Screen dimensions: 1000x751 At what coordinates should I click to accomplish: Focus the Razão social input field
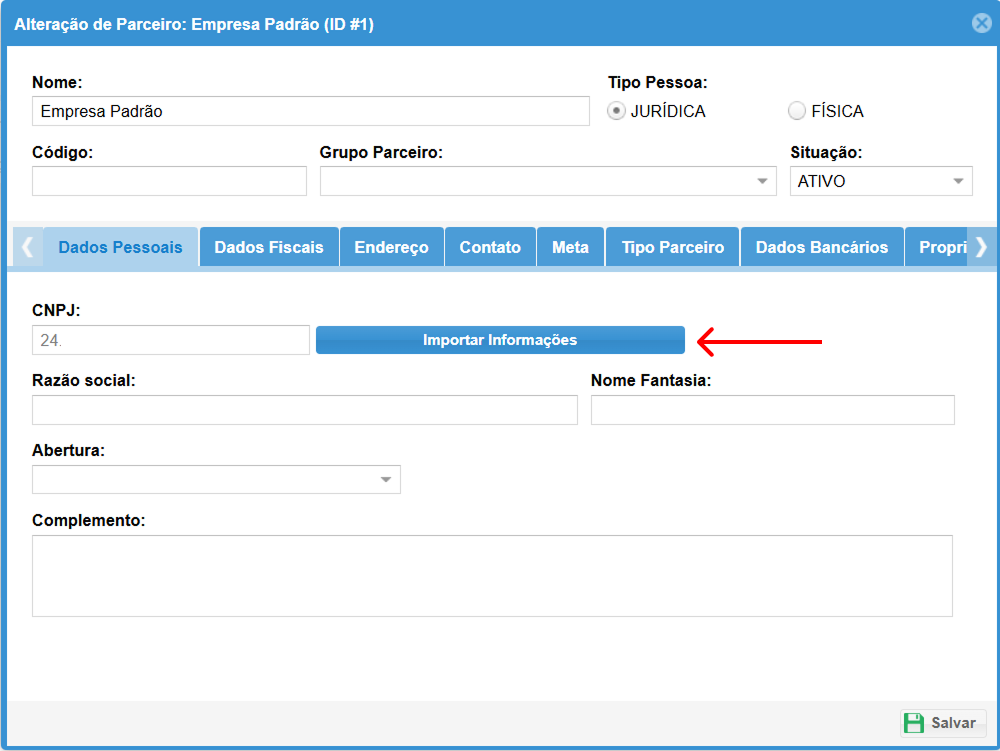pos(304,410)
